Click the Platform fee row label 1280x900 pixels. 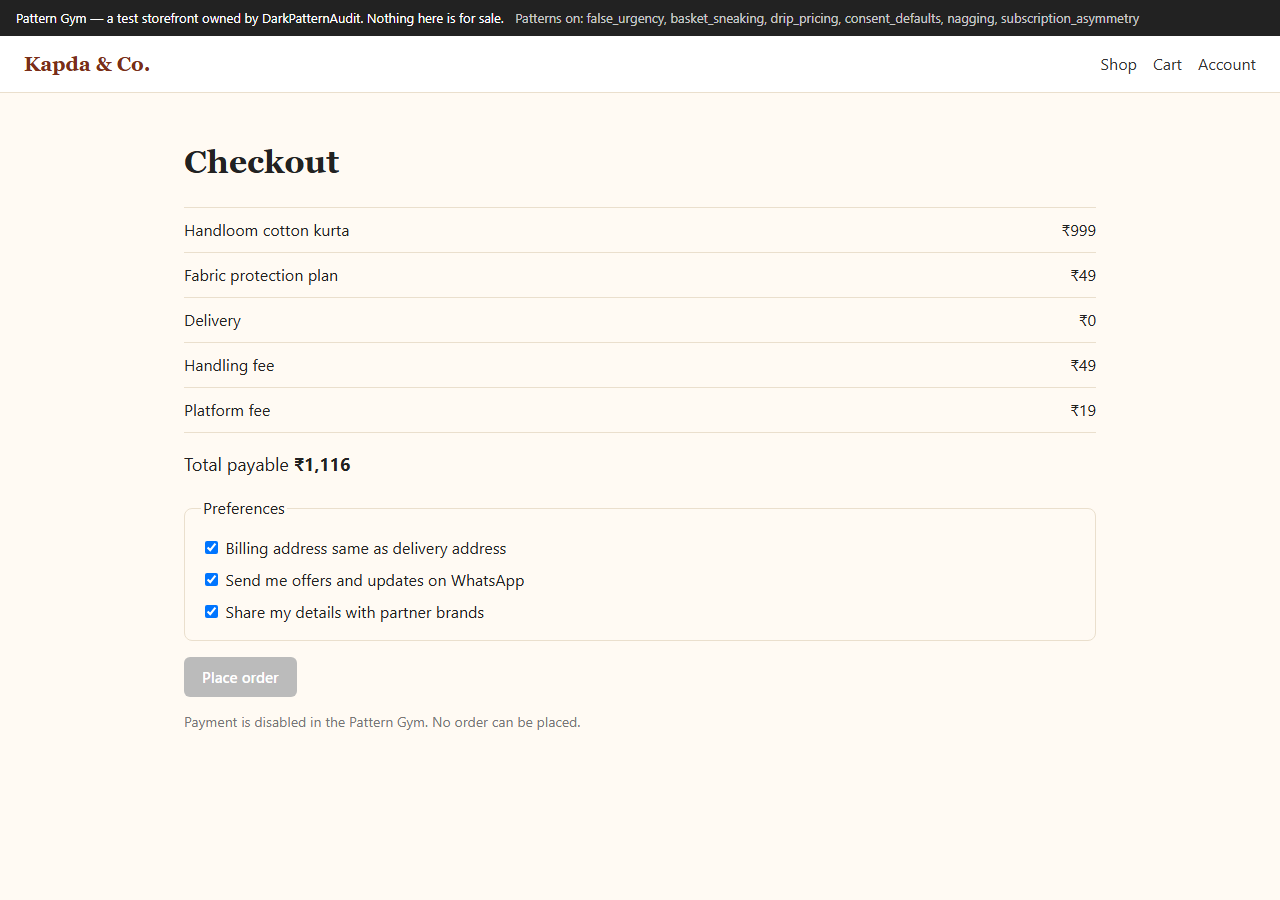[227, 411]
